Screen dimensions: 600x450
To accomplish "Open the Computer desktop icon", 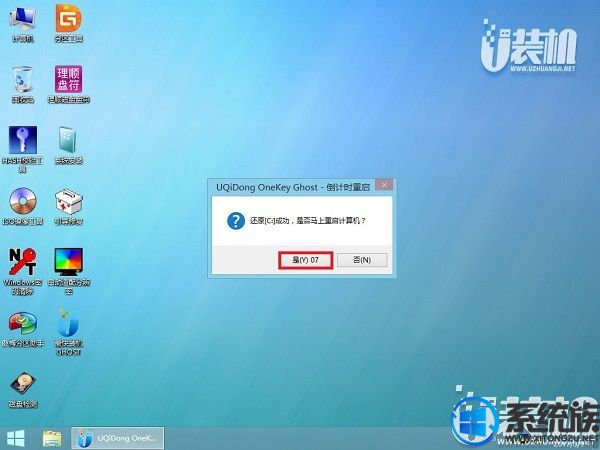I will [23, 23].
